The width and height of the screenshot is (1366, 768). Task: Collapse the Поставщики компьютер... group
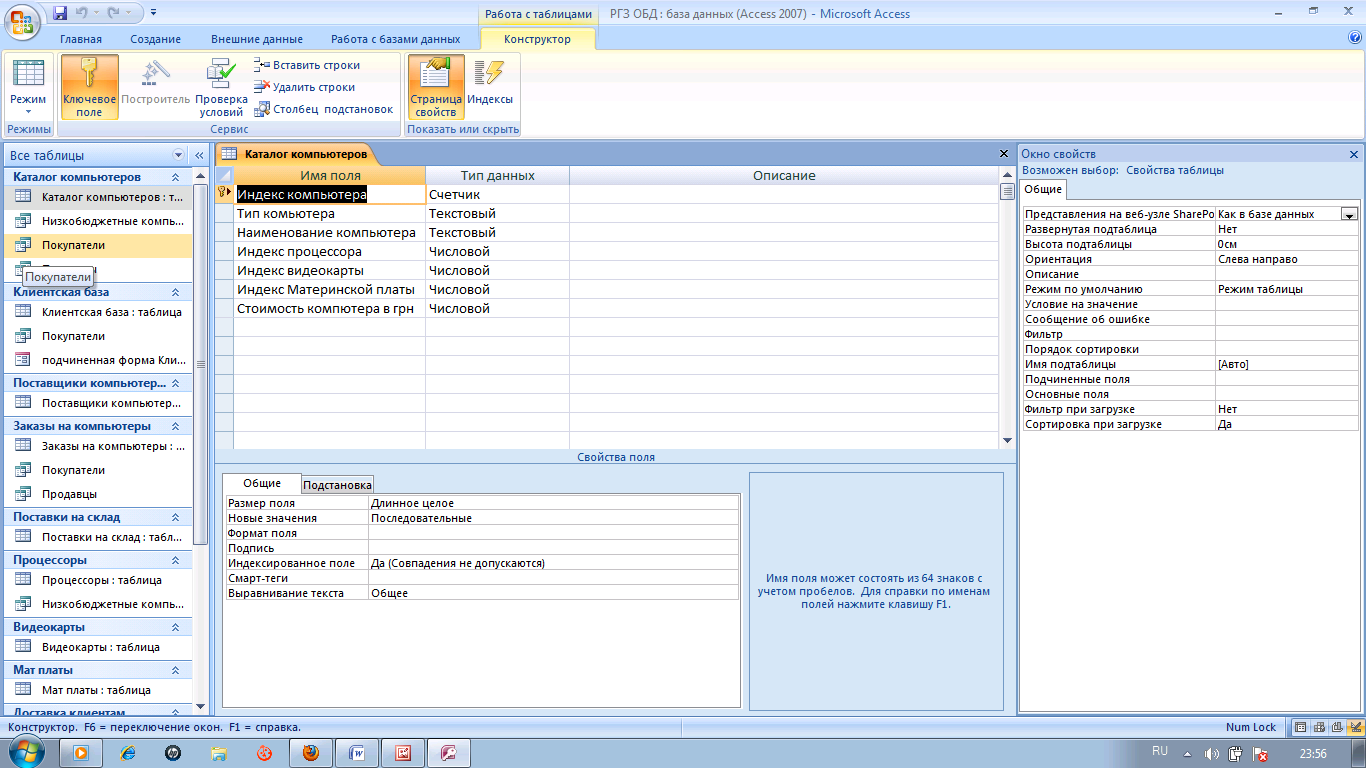[175, 383]
